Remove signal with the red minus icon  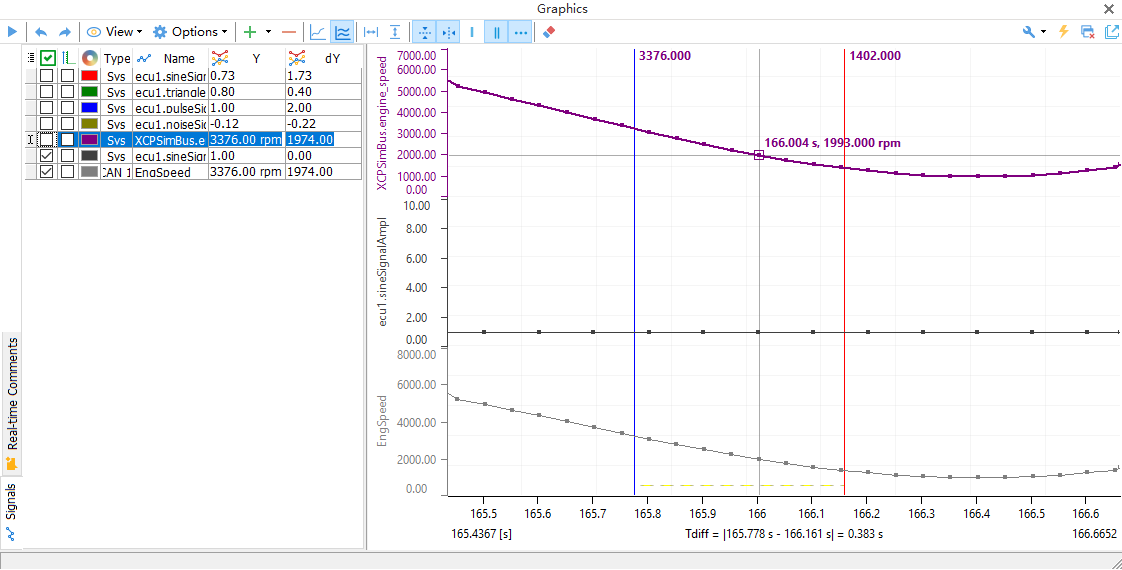288,32
